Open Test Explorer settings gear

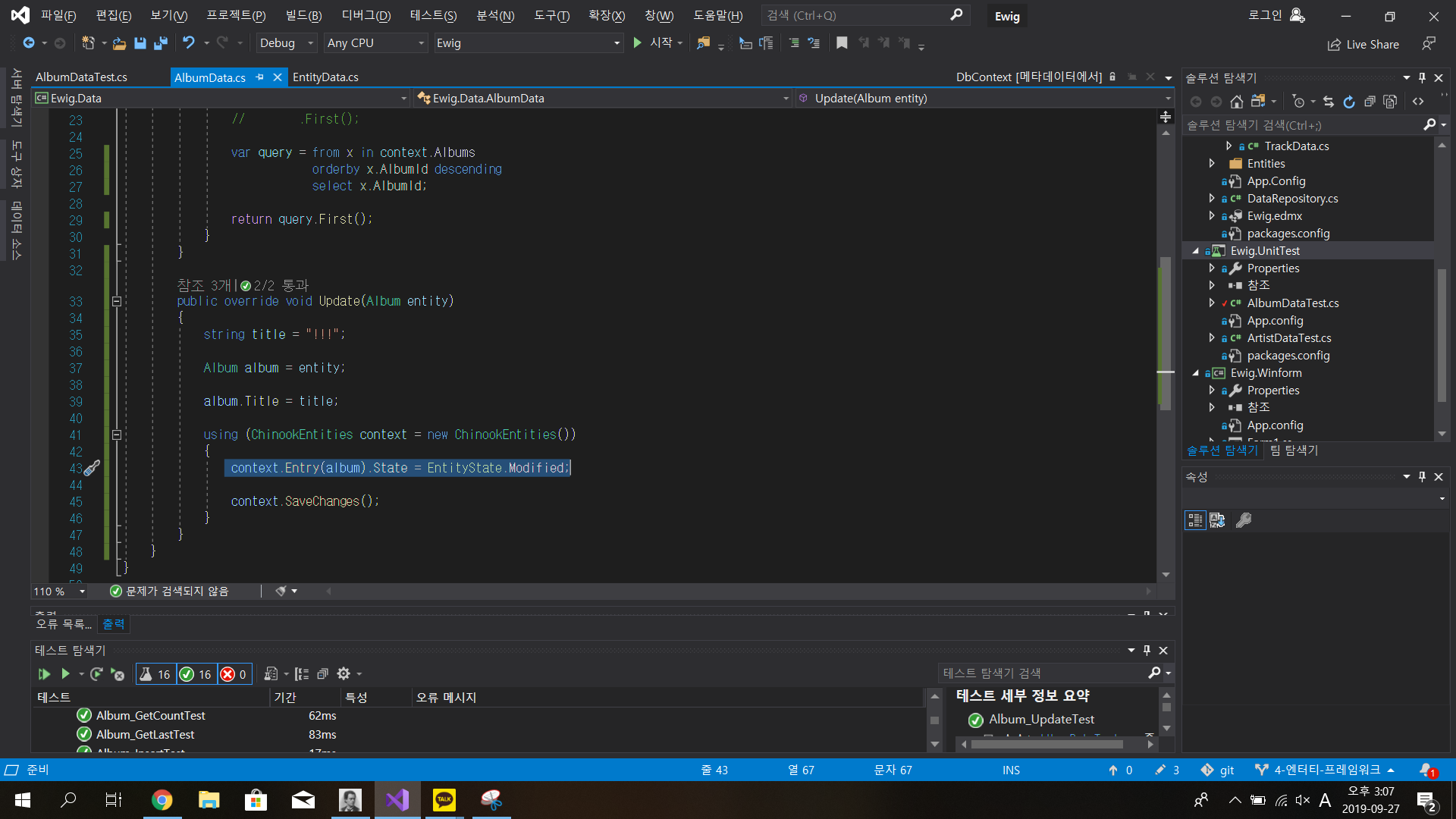click(x=344, y=673)
